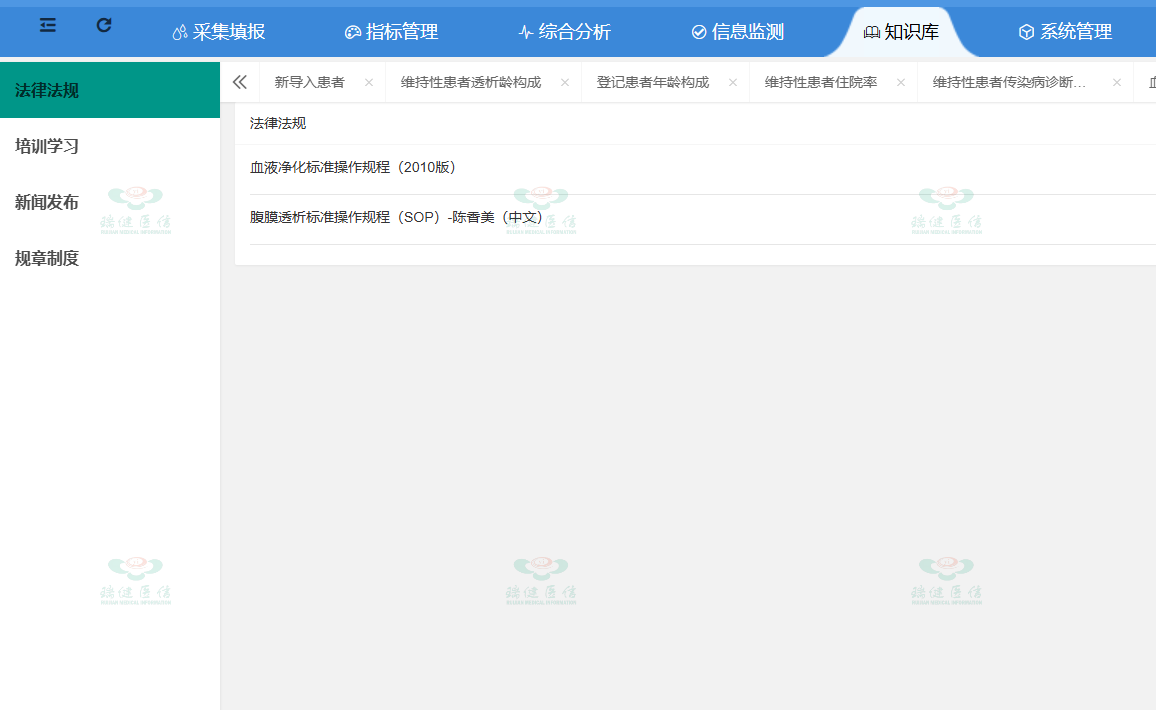Click the droplet icon beside 采集填报
1156x710 pixels.
(x=179, y=32)
